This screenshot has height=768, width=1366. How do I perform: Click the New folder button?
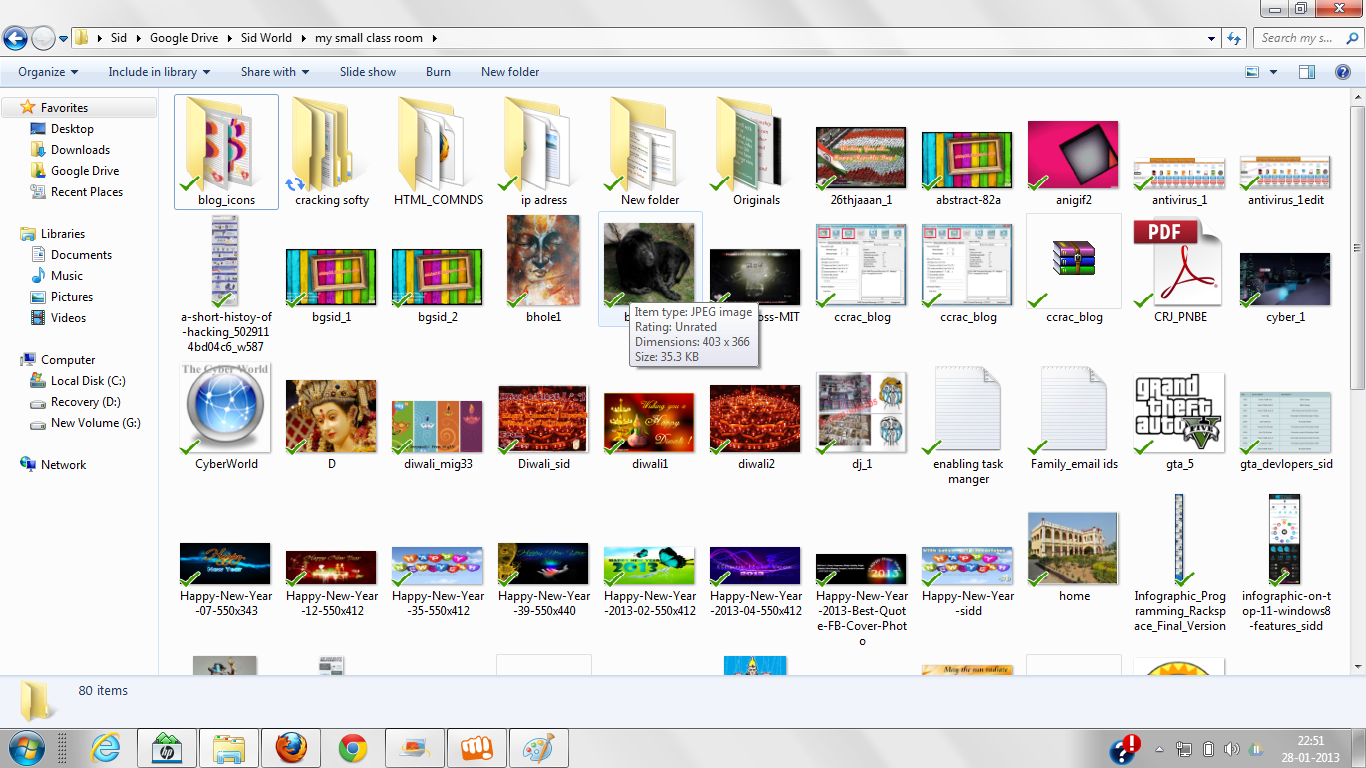508,71
